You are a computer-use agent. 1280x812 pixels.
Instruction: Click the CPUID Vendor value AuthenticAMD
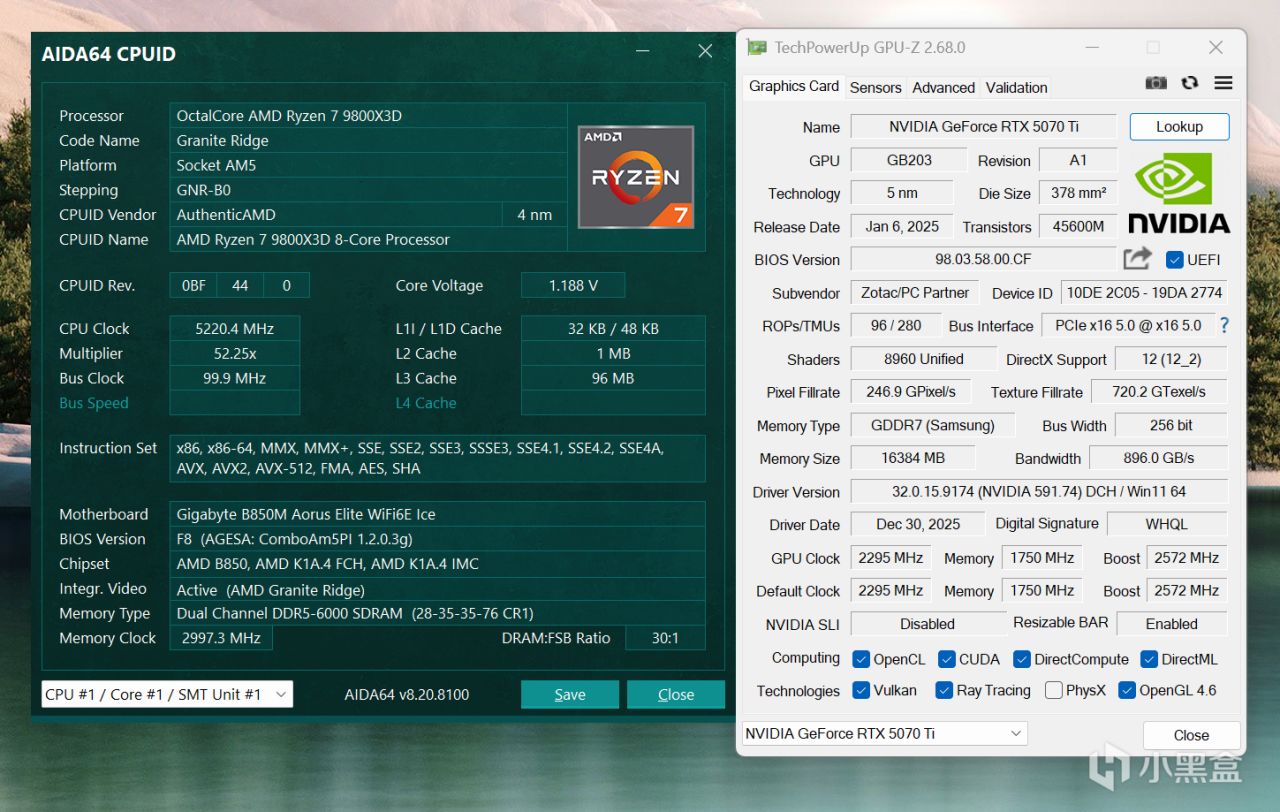click(x=336, y=214)
